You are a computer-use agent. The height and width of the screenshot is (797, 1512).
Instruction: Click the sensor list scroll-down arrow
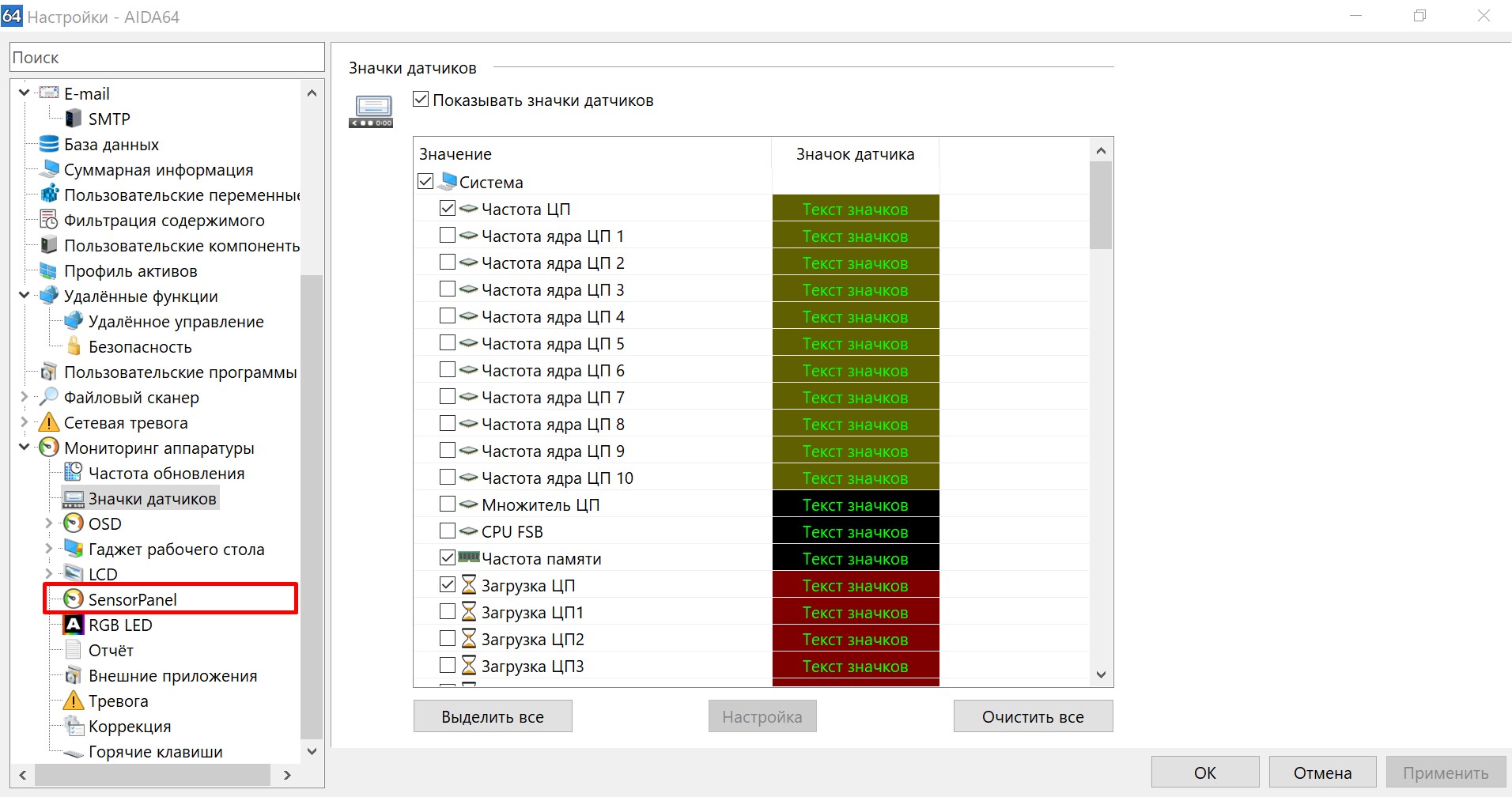(x=1101, y=674)
